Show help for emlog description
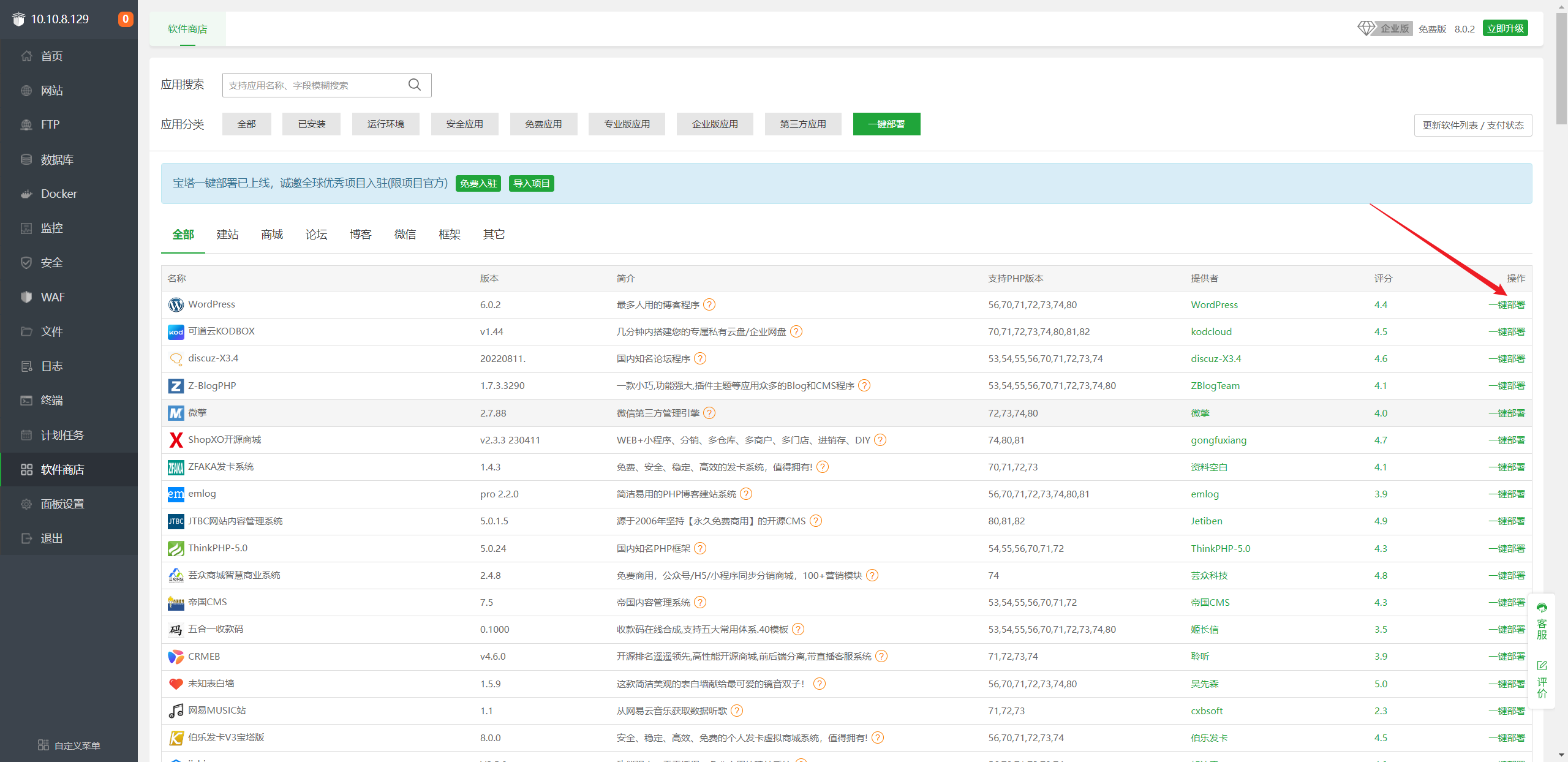 pos(746,494)
